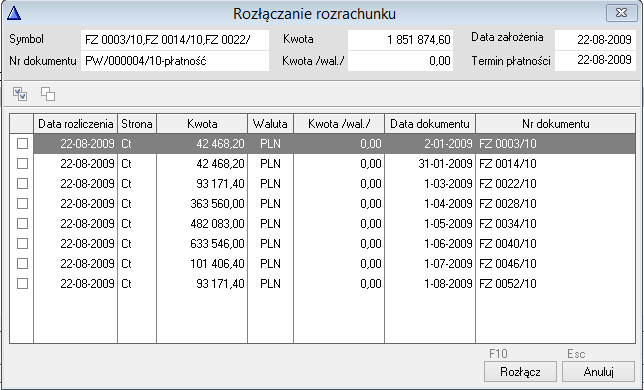This screenshot has width=644, height=390.
Task: Click the Data założenia date field
Action: coord(595,40)
